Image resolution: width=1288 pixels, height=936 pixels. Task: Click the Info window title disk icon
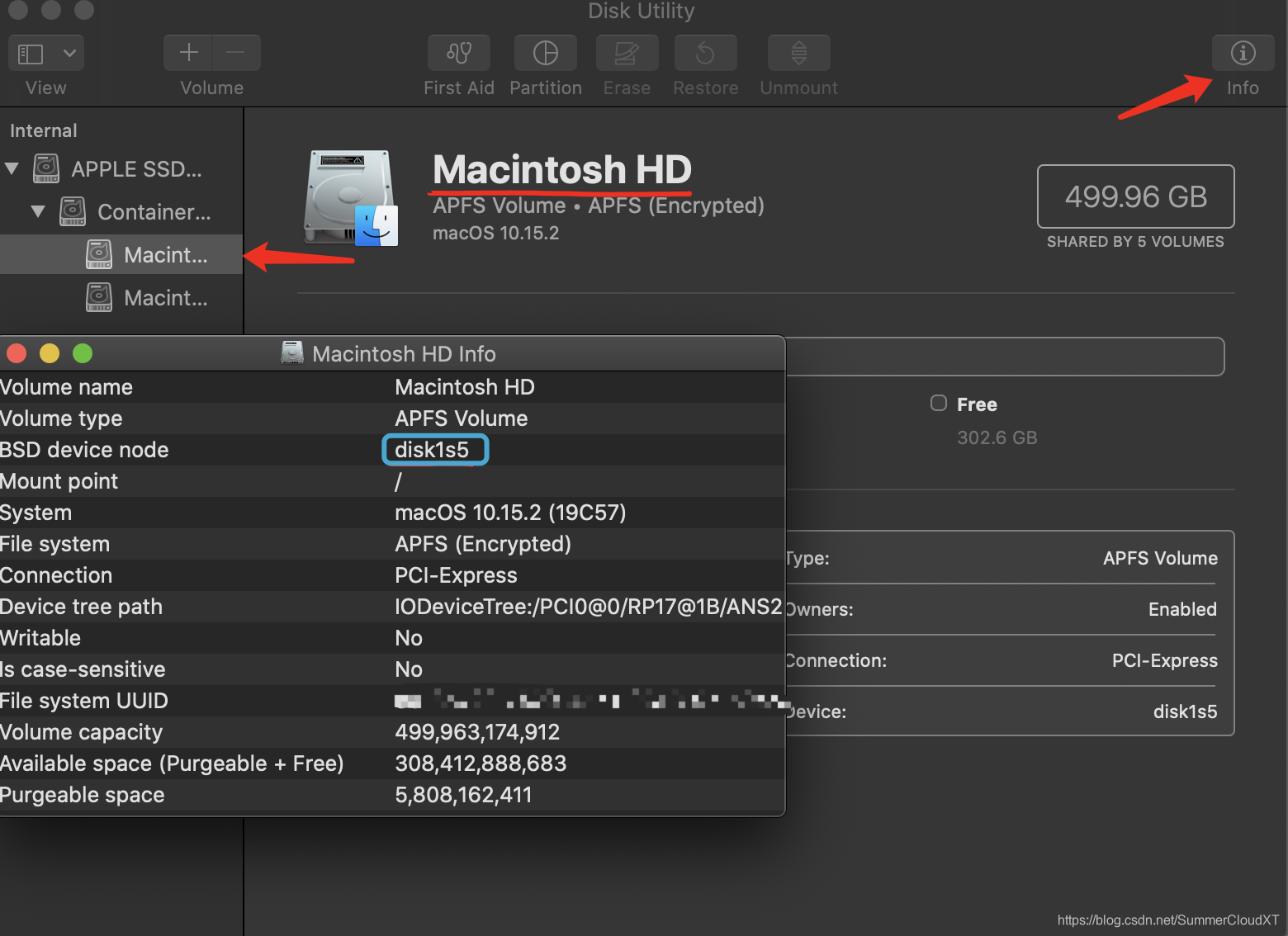[292, 353]
